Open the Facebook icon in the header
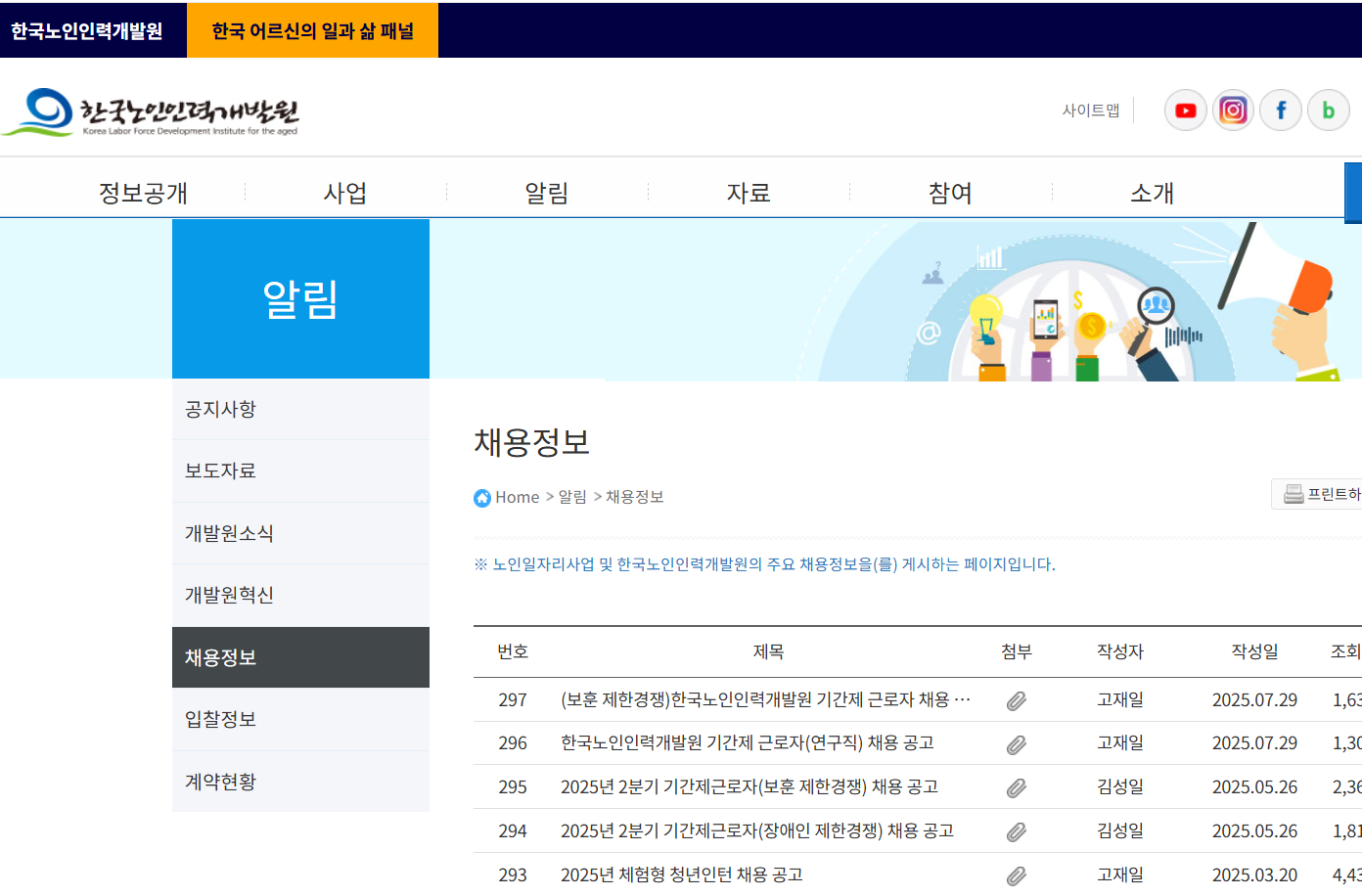1362x896 pixels. click(1281, 110)
